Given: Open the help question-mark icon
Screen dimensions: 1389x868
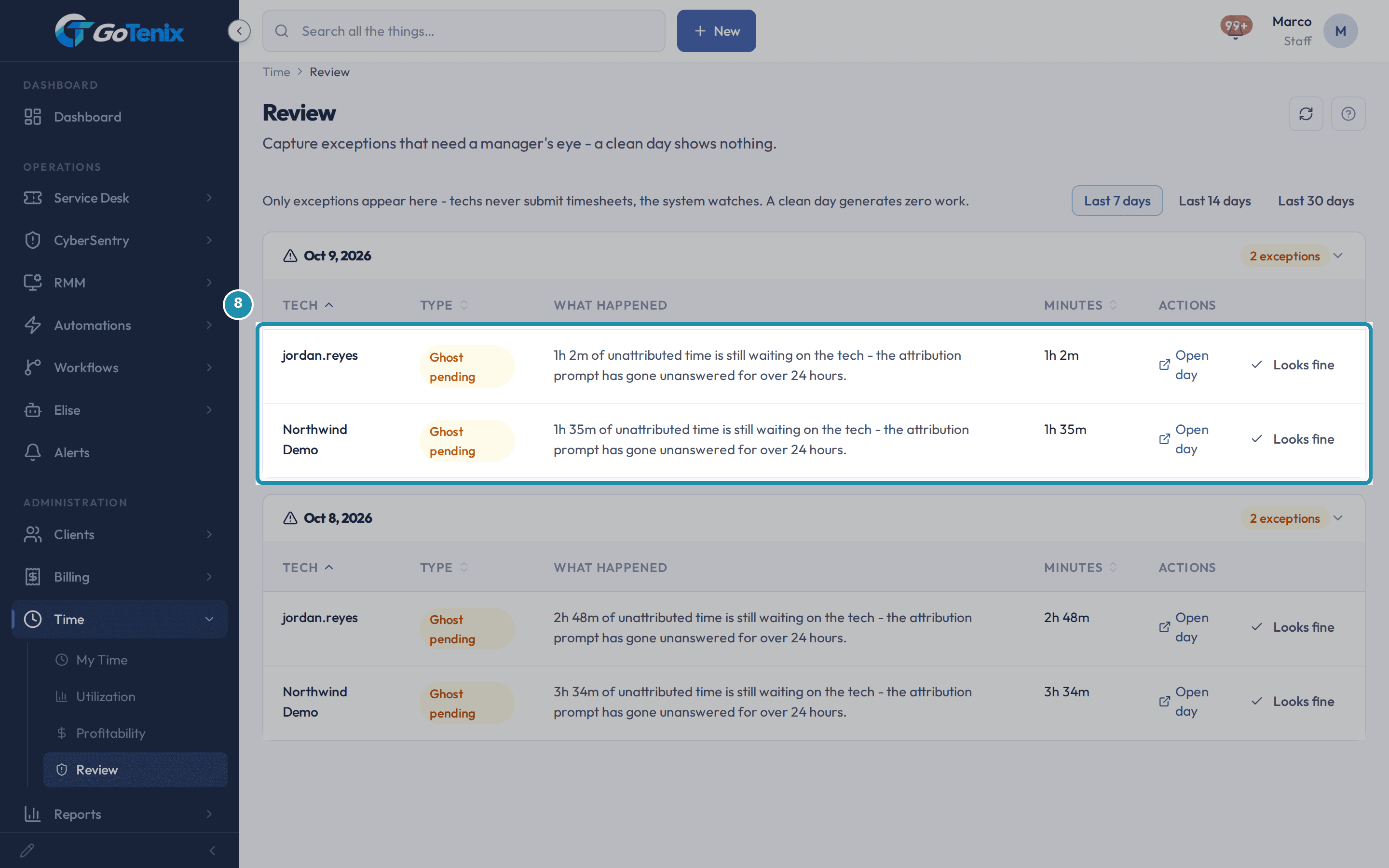Looking at the screenshot, I should coord(1348,114).
